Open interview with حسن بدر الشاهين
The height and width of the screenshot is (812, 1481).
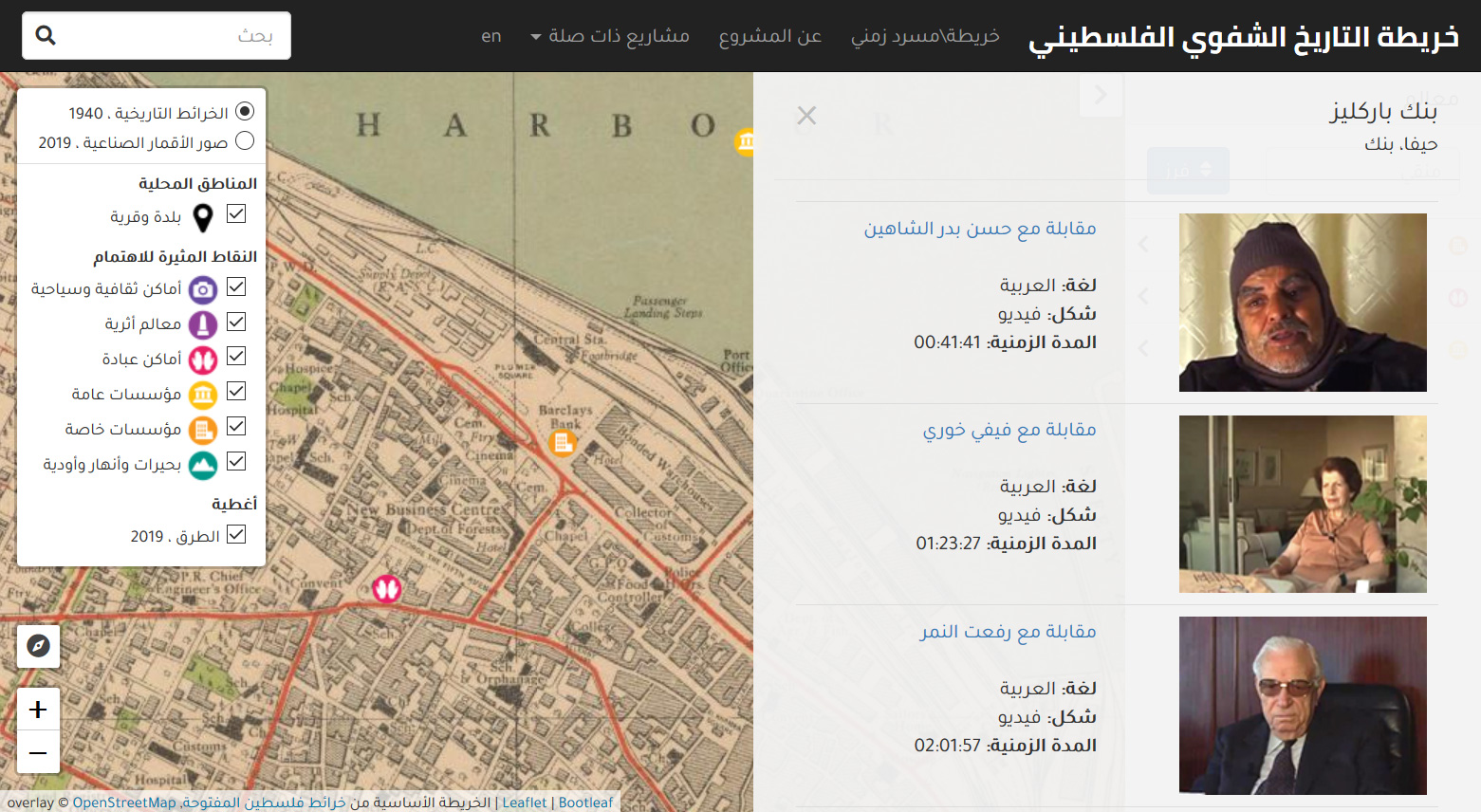click(979, 229)
